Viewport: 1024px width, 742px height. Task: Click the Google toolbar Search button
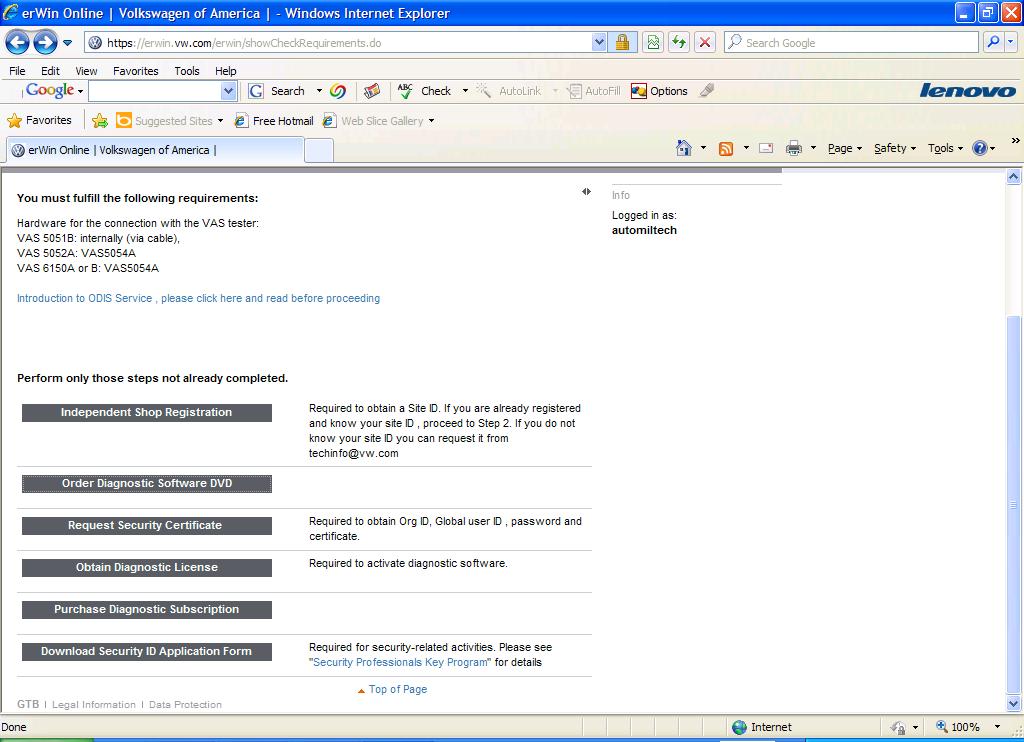(x=277, y=91)
